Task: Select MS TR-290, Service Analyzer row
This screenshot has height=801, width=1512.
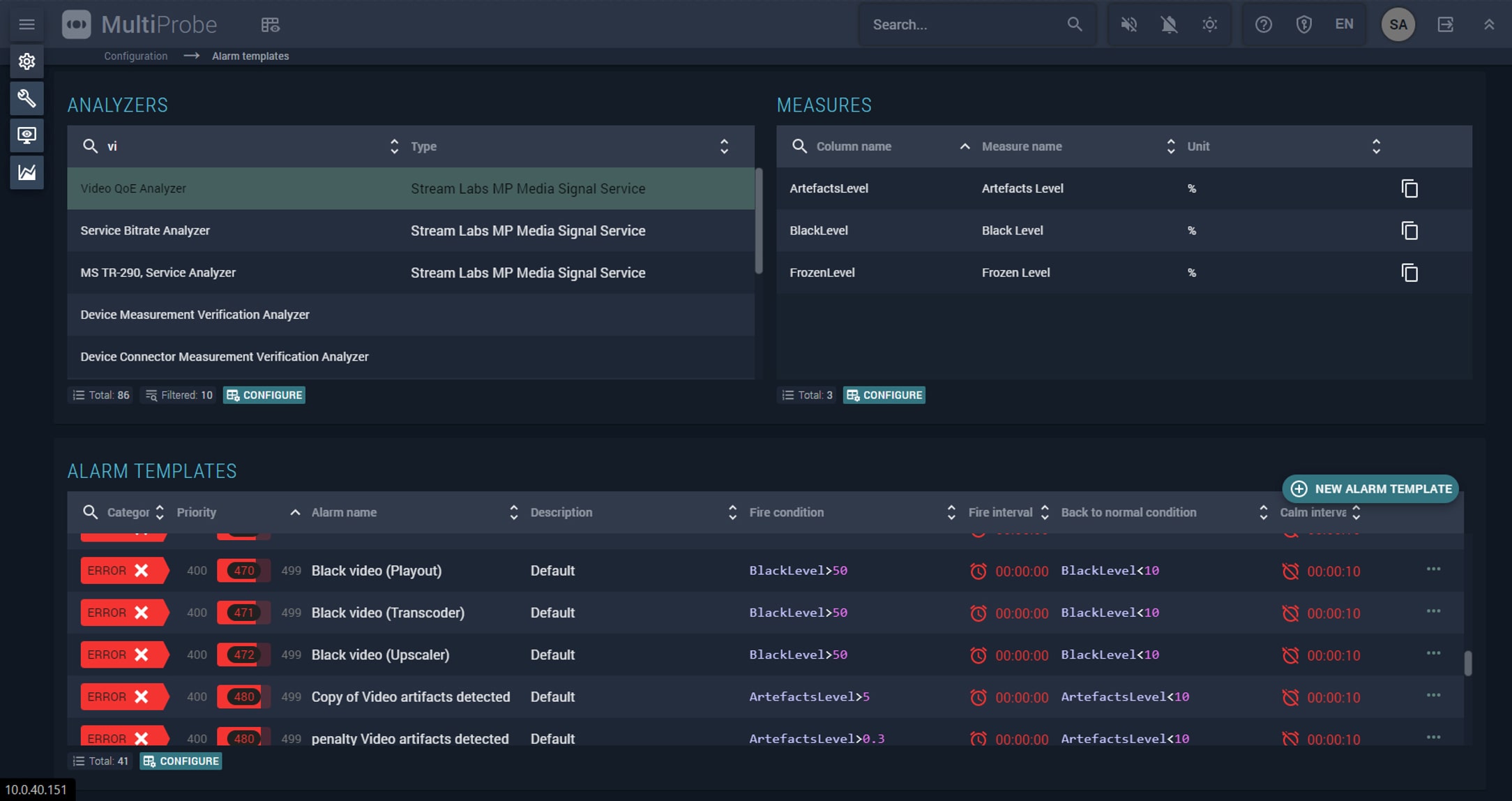Action: [411, 273]
